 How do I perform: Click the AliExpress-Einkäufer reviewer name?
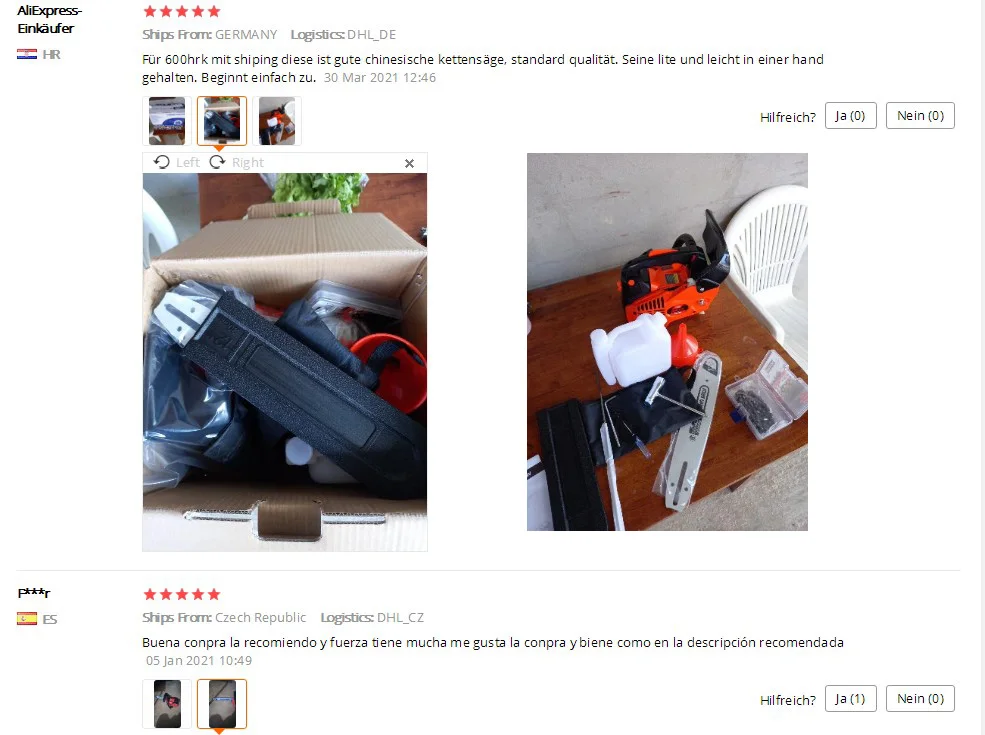click(x=49, y=19)
